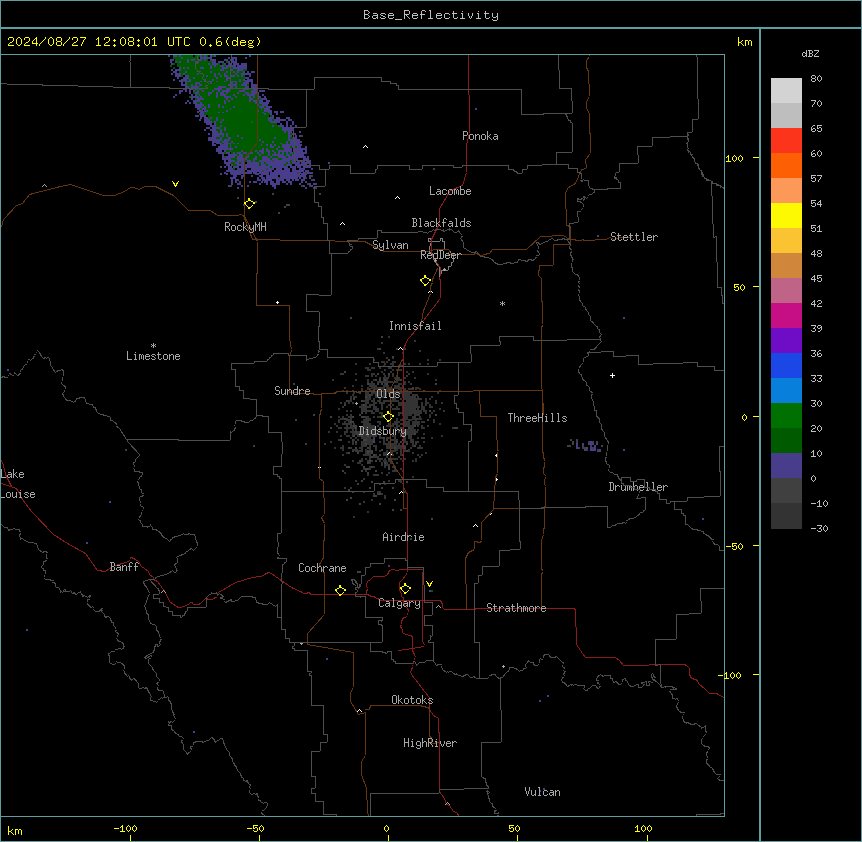The image size is (862, 842).
Task: Click the yellow diamond marker south of RedDeer
Action: click(x=426, y=281)
